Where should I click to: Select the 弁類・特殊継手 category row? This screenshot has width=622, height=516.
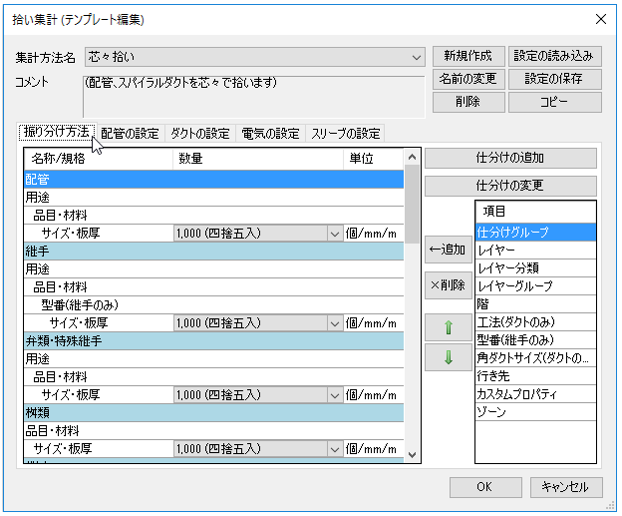214,341
